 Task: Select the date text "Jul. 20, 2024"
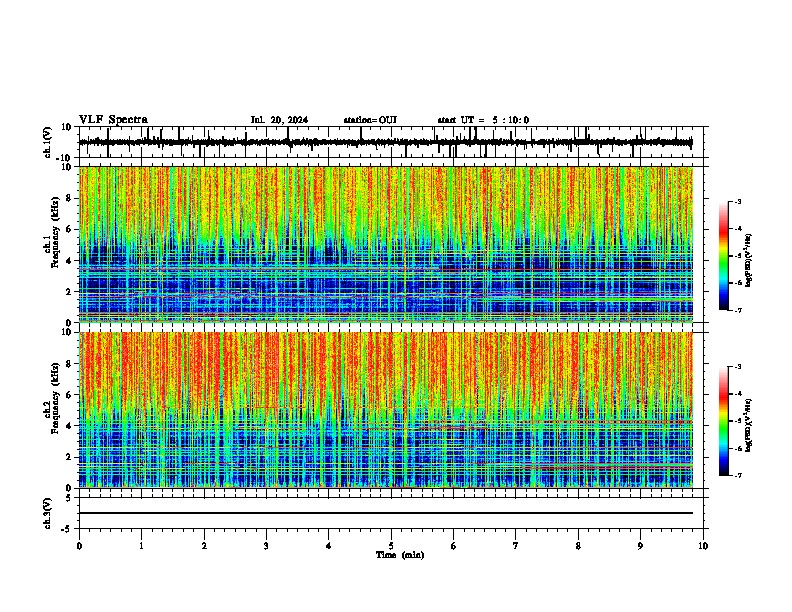[279, 120]
